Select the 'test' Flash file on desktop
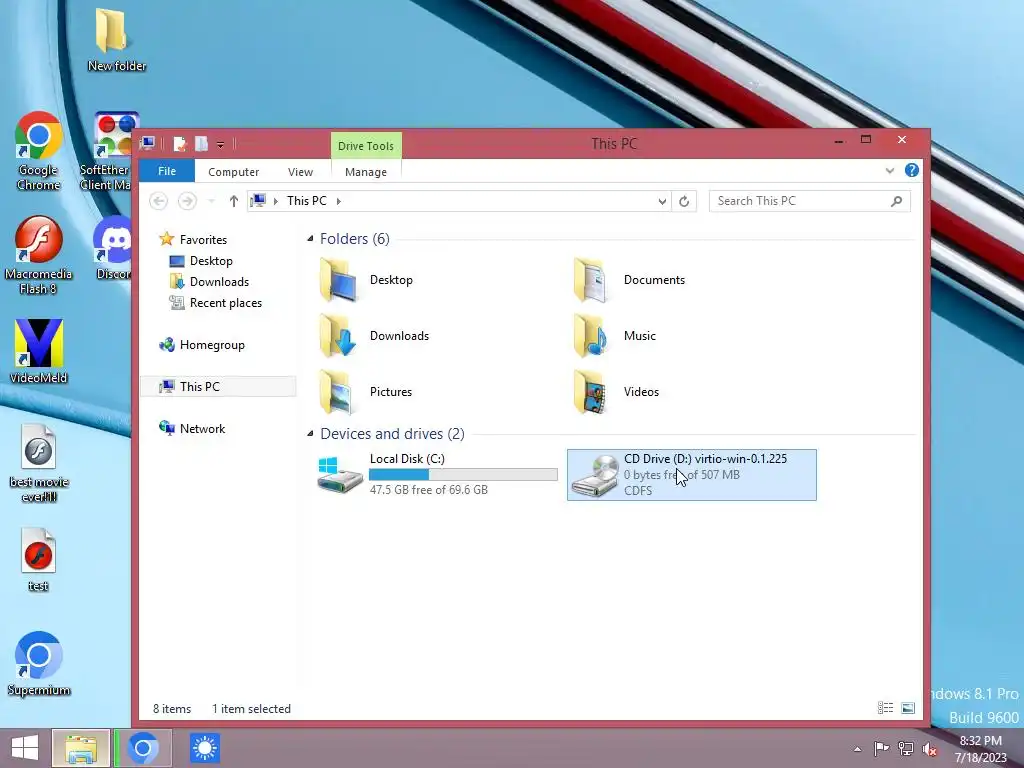This screenshot has width=1024, height=768. coord(38,560)
